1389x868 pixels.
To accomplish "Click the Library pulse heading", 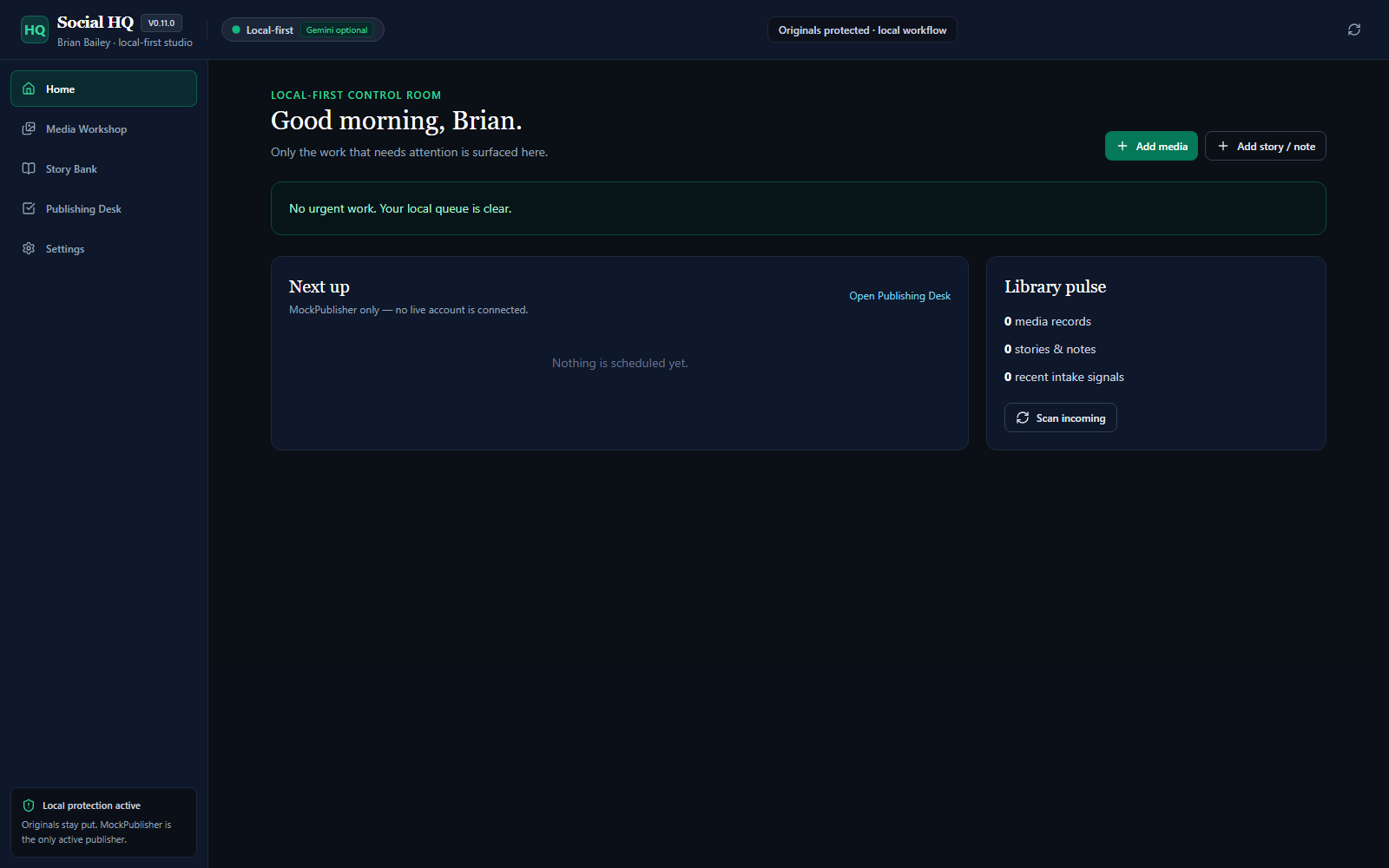I will pyautogui.click(x=1056, y=286).
